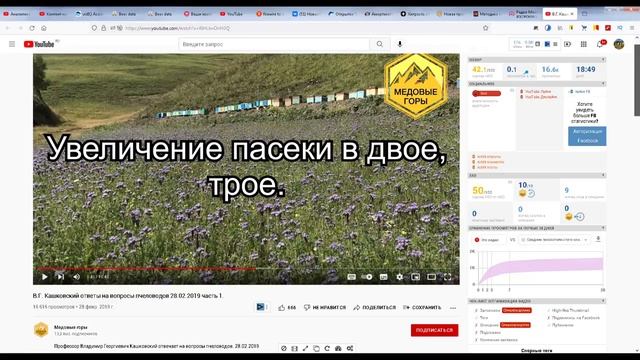This screenshot has height=360, width=640.
Task: Open the YouTube hamburger guide menu
Action: coord(12,44)
